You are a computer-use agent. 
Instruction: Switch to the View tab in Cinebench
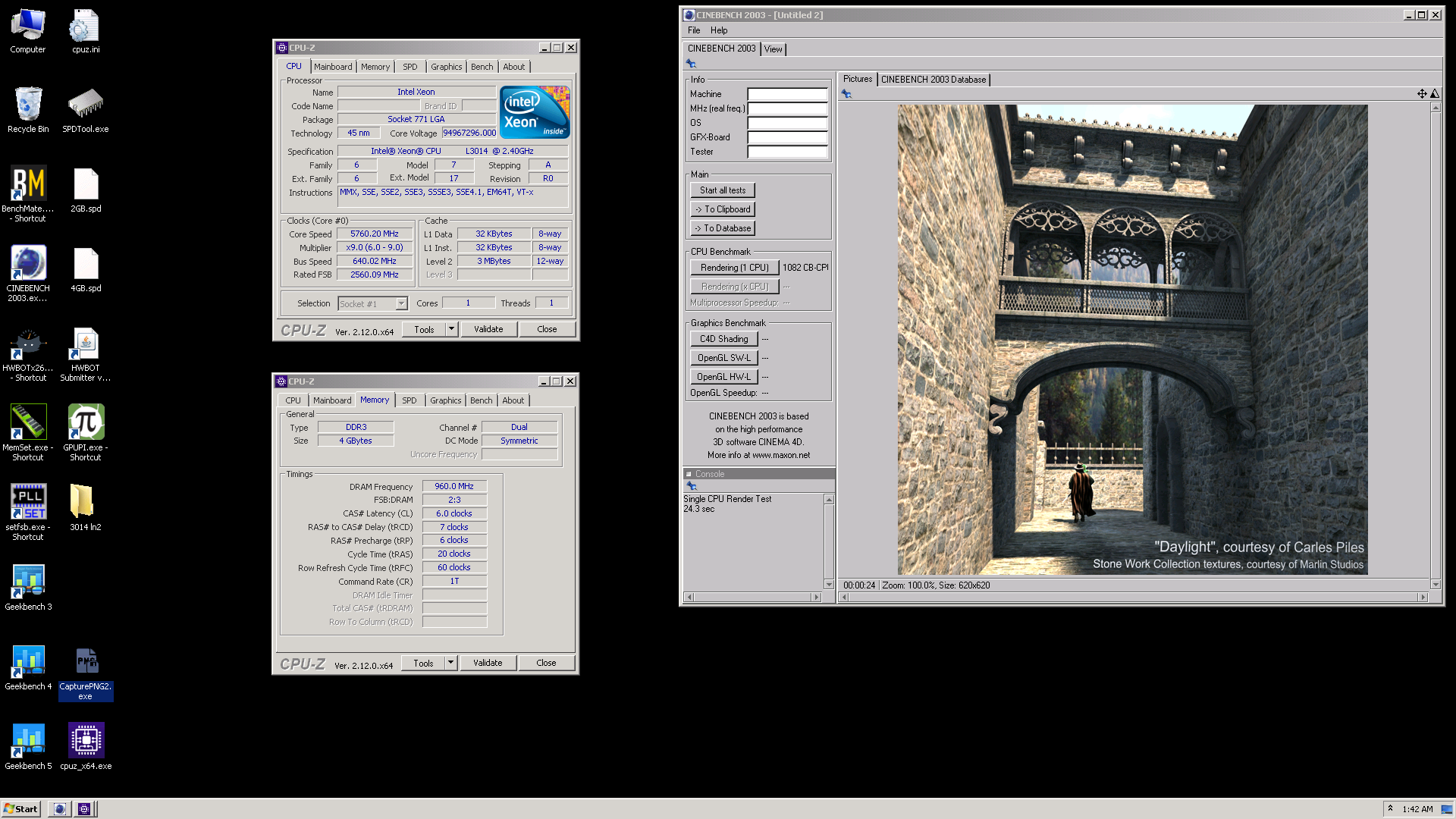click(x=773, y=49)
